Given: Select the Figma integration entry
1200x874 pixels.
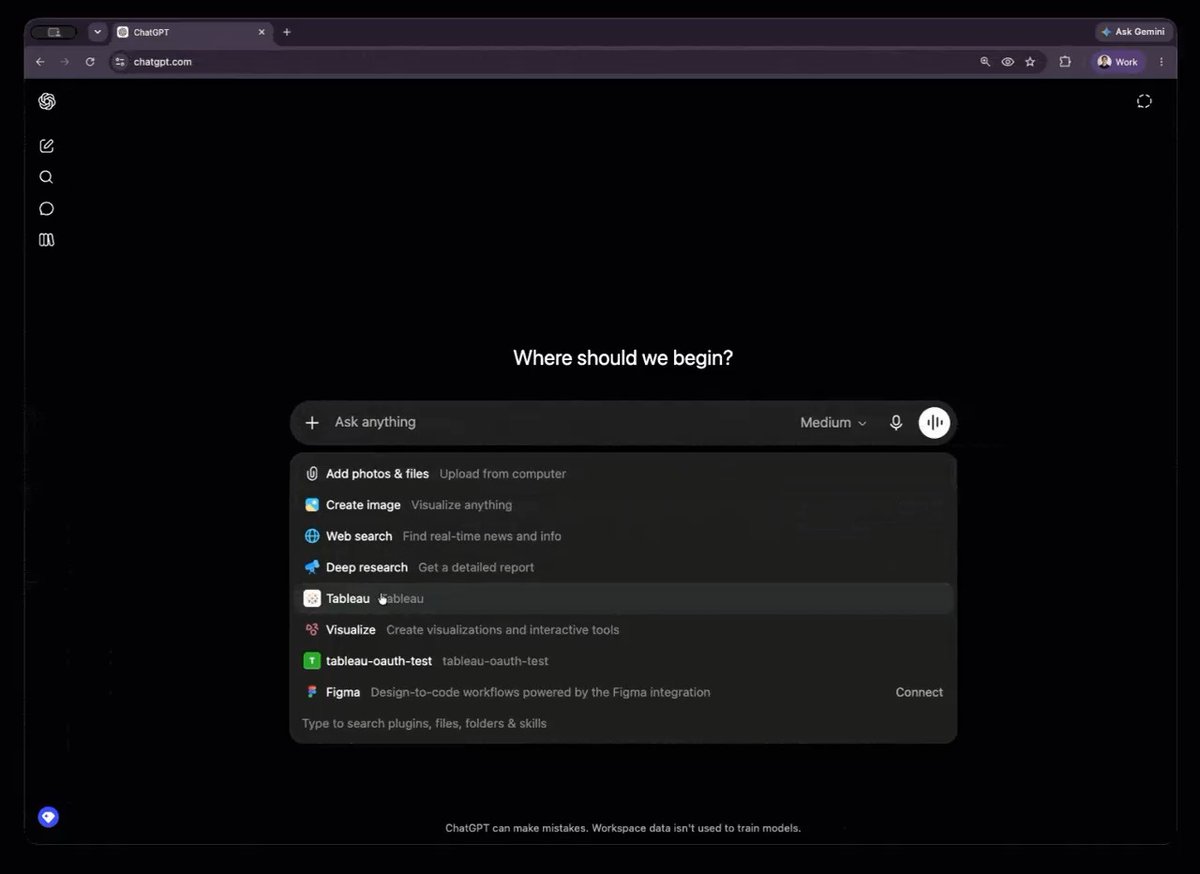Looking at the screenshot, I should (623, 692).
